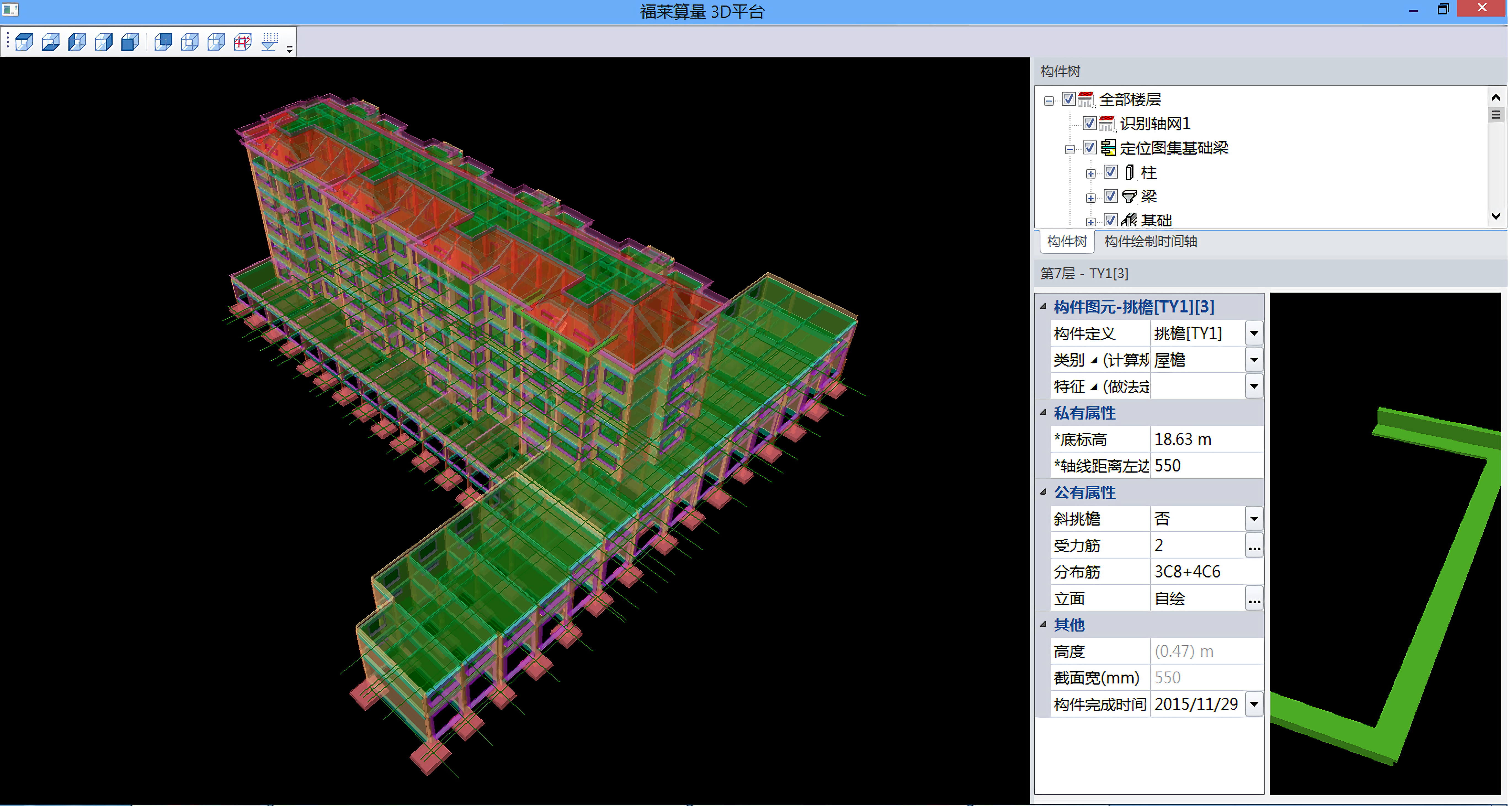Switch to front view cube icon
Viewport: 1512px width, 806px height.
click(130, 42)
